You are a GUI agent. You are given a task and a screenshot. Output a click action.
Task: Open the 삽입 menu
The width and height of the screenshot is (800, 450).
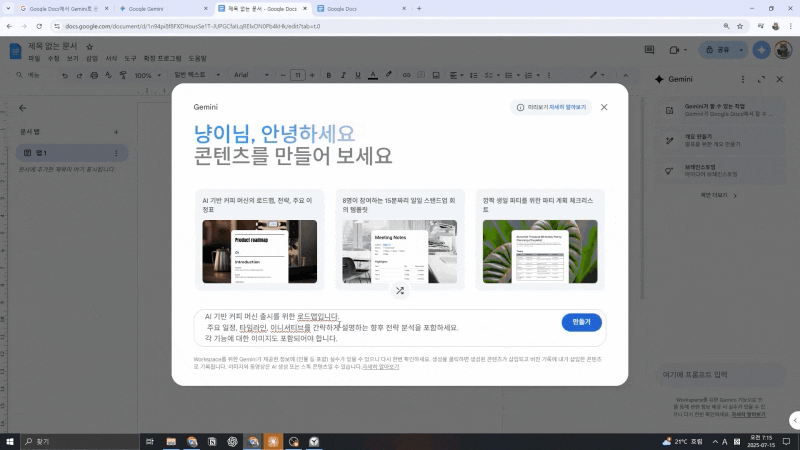pos(92,59)
